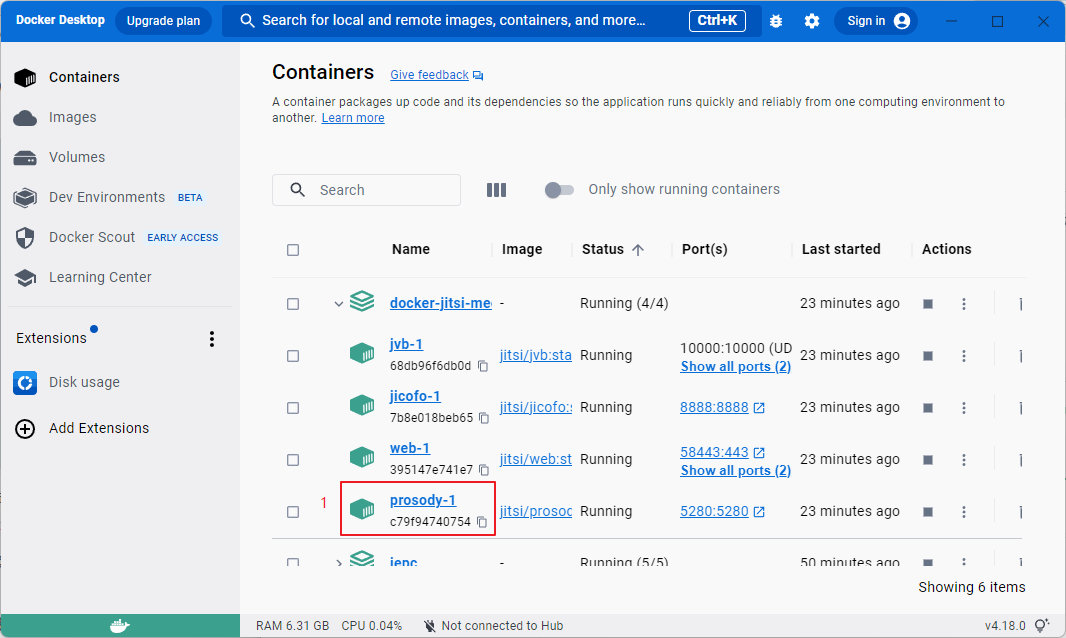This screenshot has width=1066, height=638.
Task: Open Images in sidebar
Action: click(73, 118)
